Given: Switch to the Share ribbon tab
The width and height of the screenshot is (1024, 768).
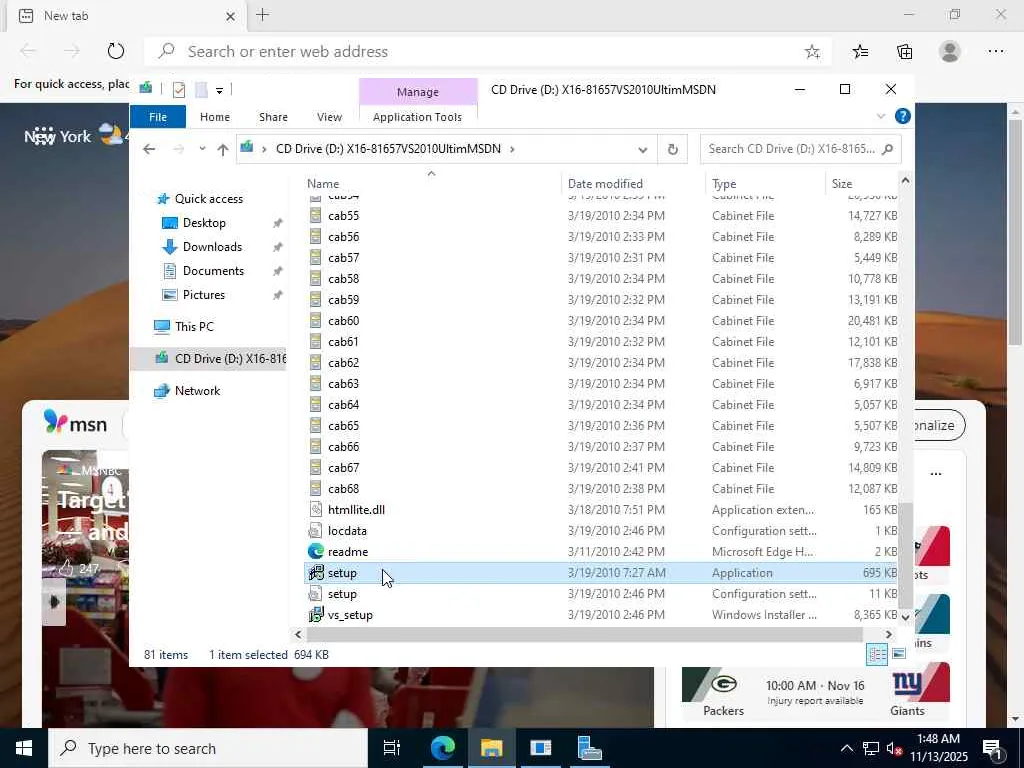Looking at the screenshot, I should click(x=273, y=117).
